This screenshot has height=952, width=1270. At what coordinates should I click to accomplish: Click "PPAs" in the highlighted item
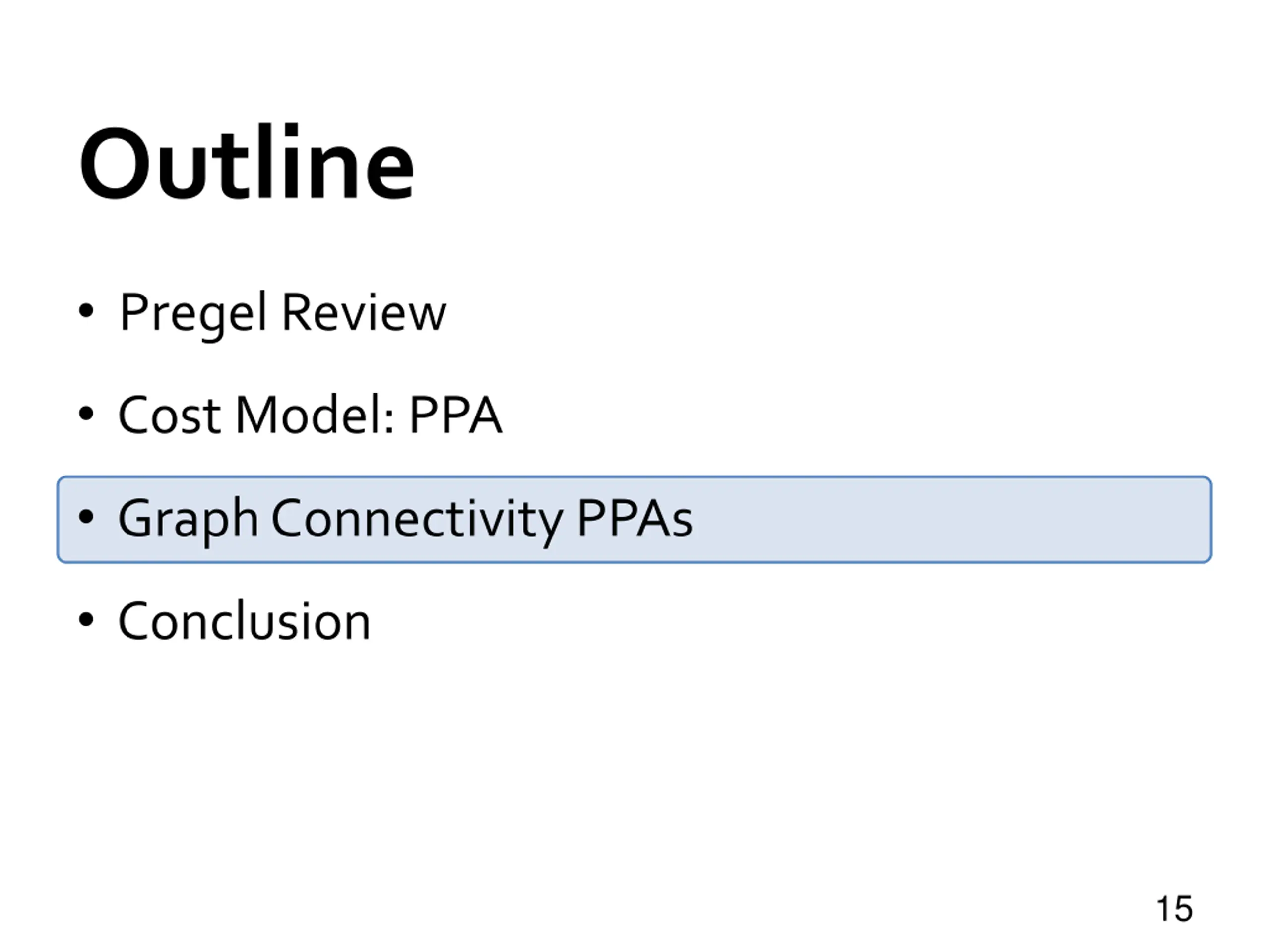tap(634, 518)
